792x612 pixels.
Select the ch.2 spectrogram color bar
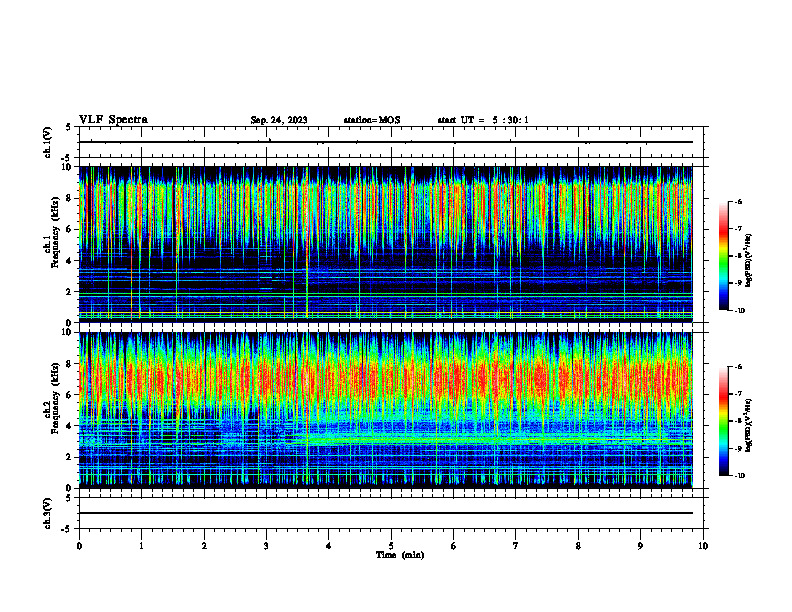[x=724, y=421]
